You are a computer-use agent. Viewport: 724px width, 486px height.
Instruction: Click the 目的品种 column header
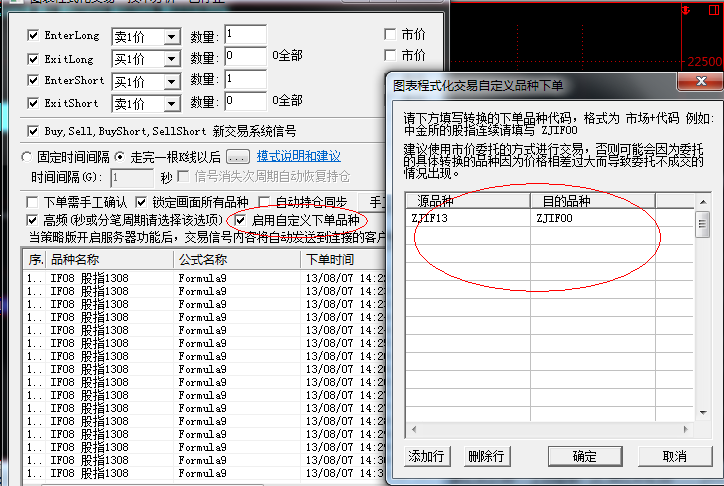[x=566, y=201]
